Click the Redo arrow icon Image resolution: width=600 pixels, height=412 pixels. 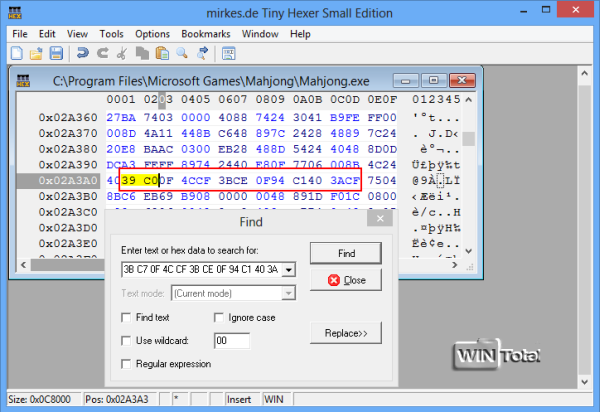(x=102, y=53)
